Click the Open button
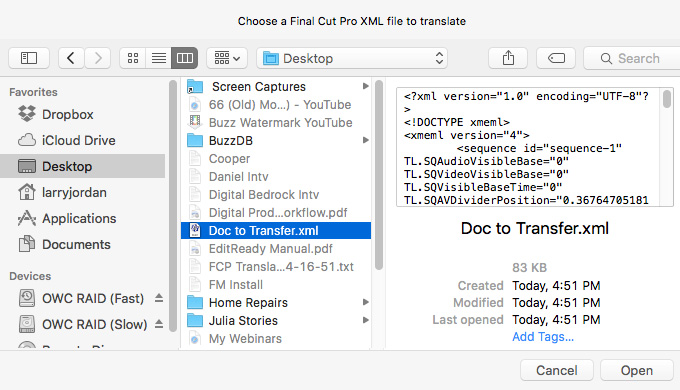Screen dimensions: 680x390 (637, 370)
